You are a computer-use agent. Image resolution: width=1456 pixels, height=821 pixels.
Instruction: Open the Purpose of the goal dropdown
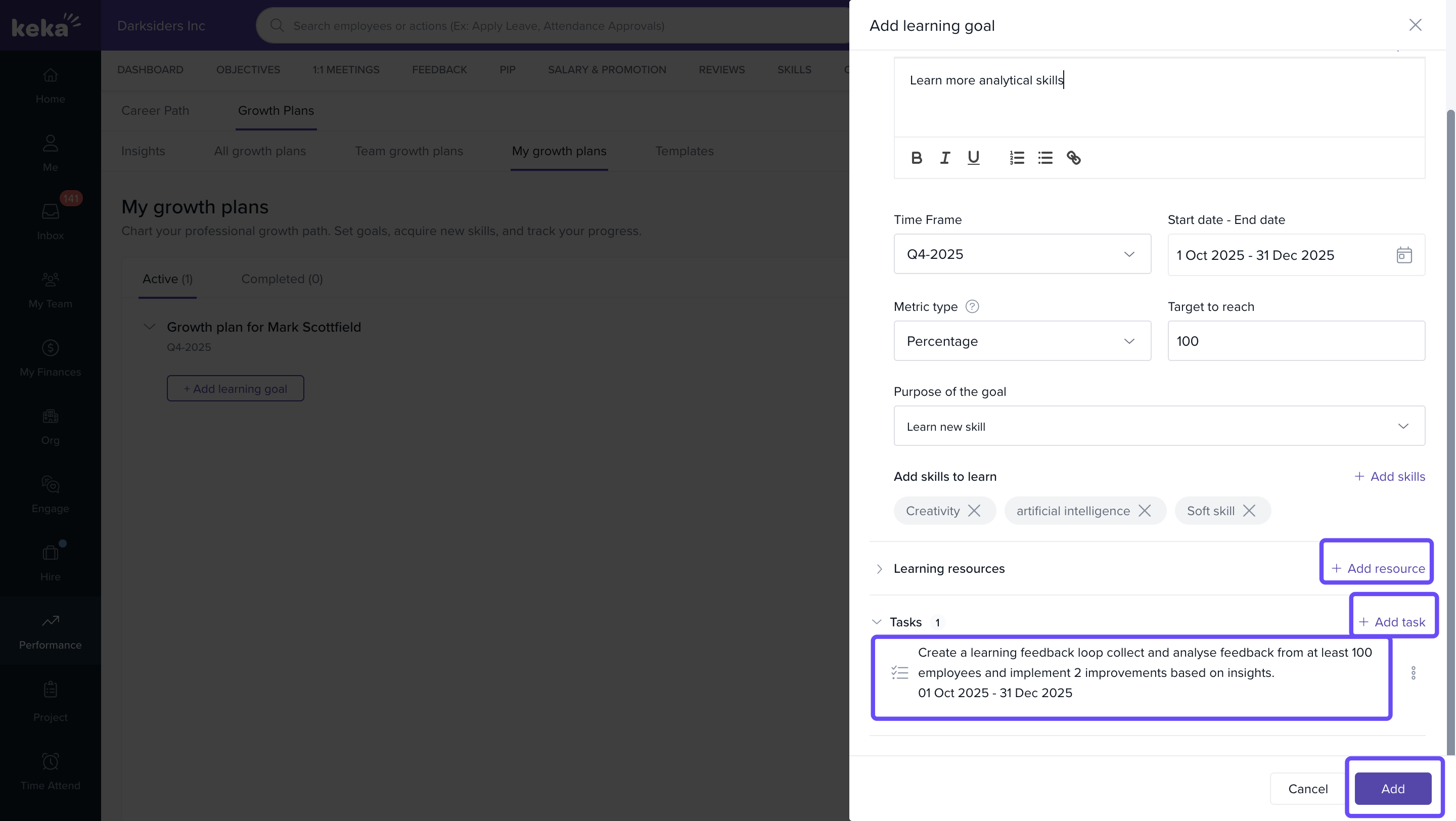1159,426
